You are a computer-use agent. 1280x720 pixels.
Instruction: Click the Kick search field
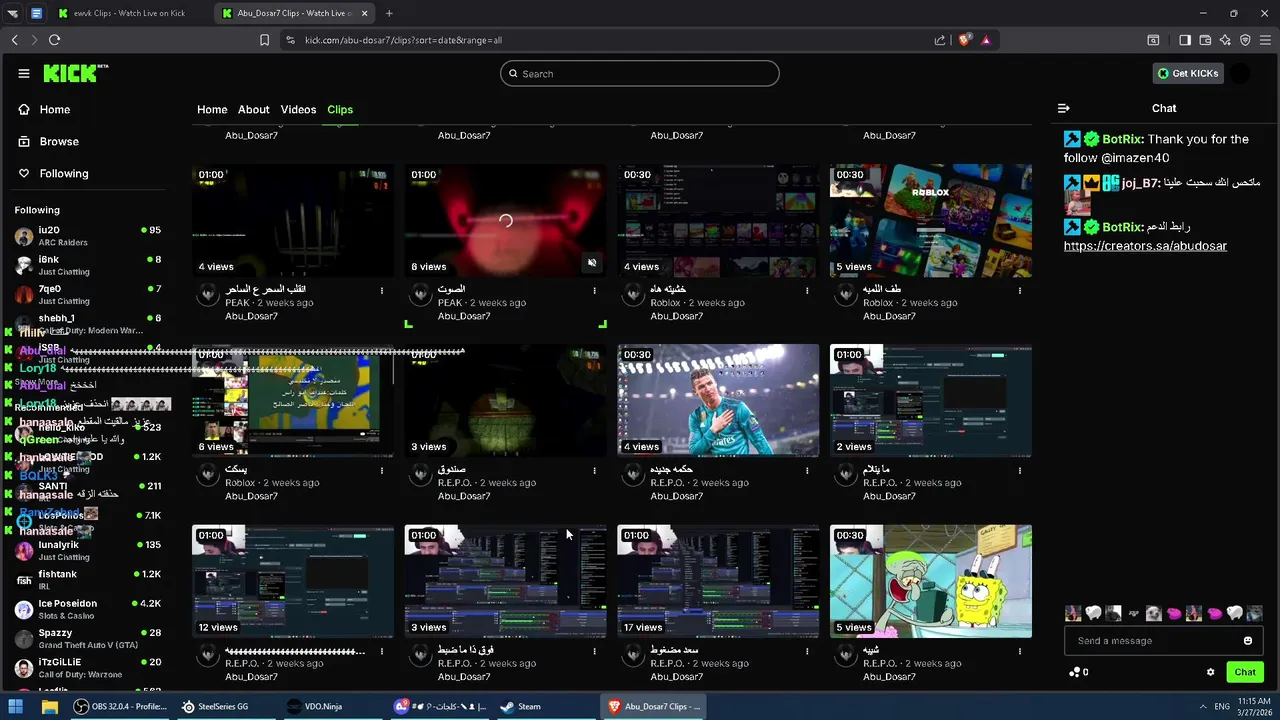tap(640, 73)
